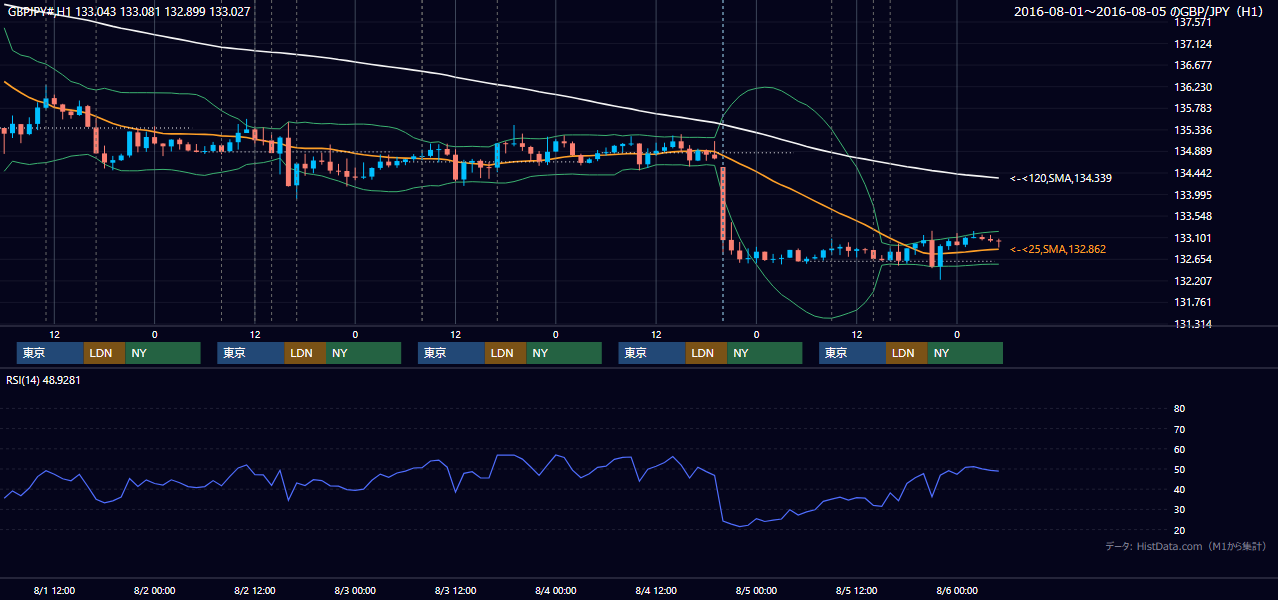Viewport: 1278px width, 600px height.
Task: Click RSI level 70 label
Action: 1179,429
